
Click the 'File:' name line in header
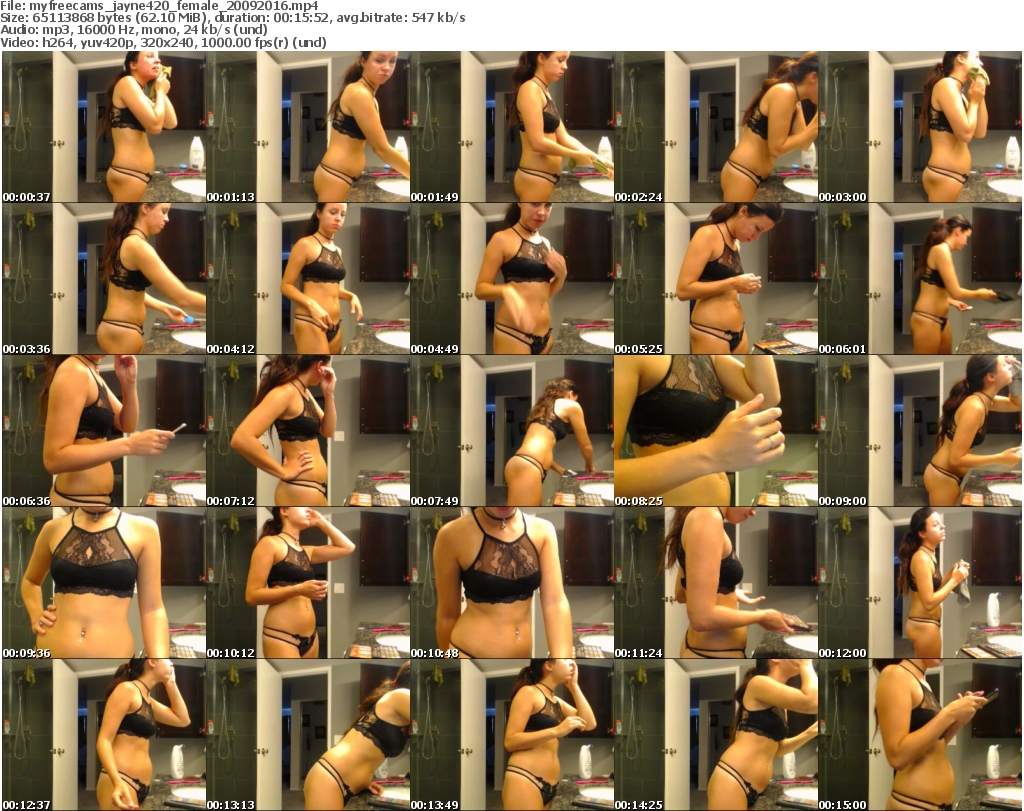point(159,6)
